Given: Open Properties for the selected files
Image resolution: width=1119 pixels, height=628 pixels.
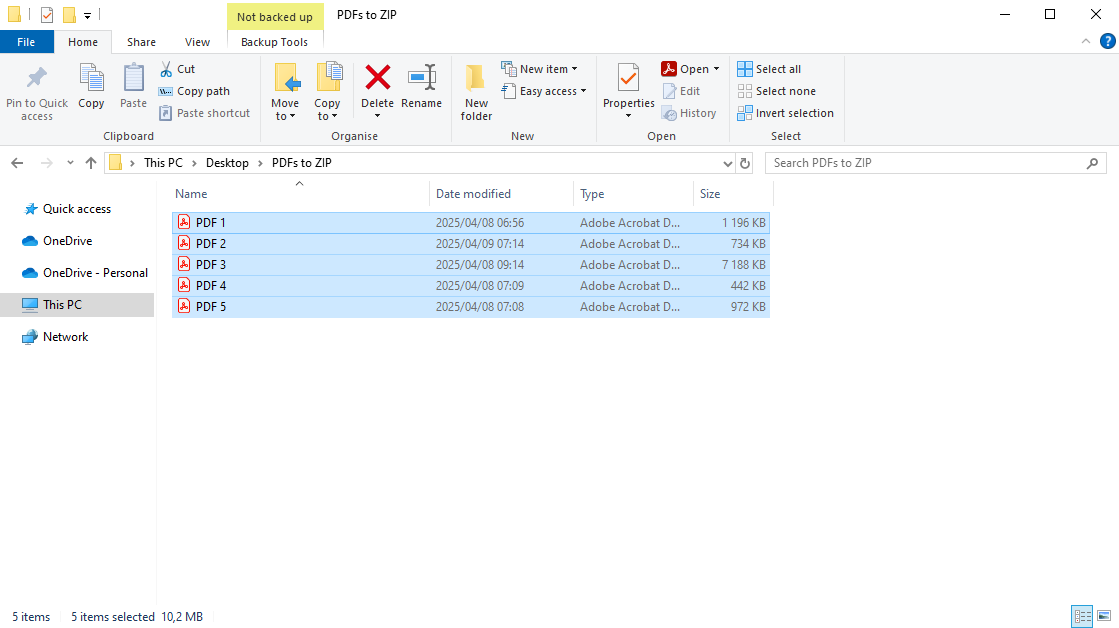Looking at the screenshot, I should point(628,90).
